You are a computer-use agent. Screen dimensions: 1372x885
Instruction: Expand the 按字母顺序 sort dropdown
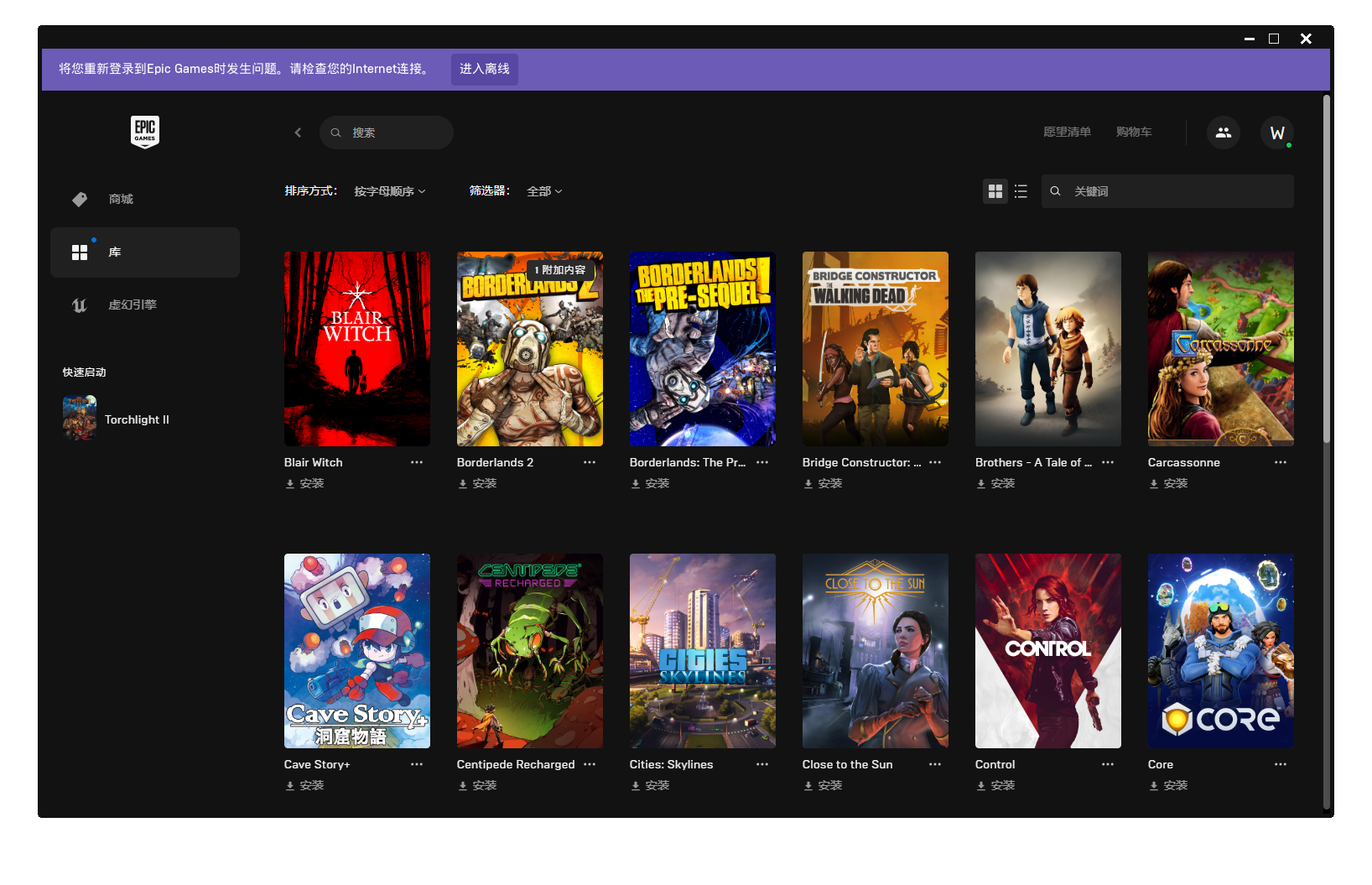click(390, 191)
